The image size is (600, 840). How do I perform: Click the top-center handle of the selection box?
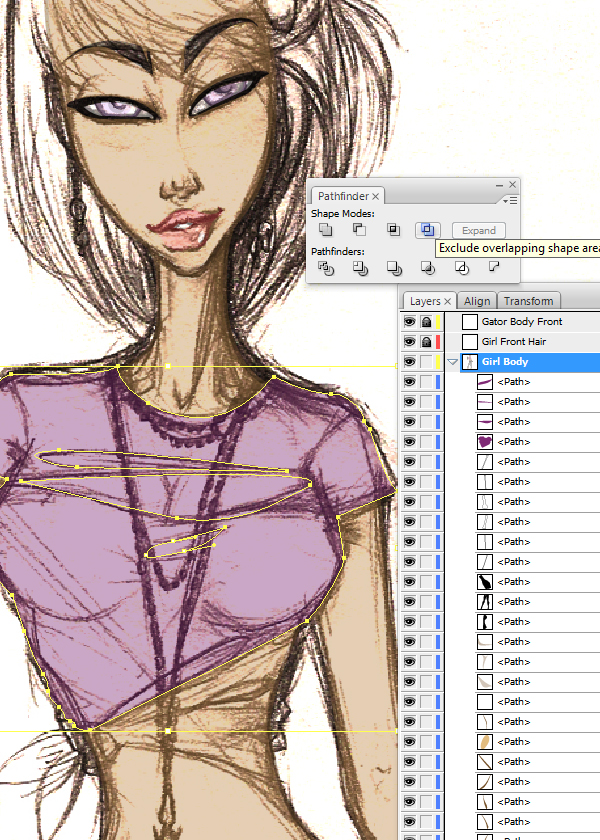tap(168, 366)
